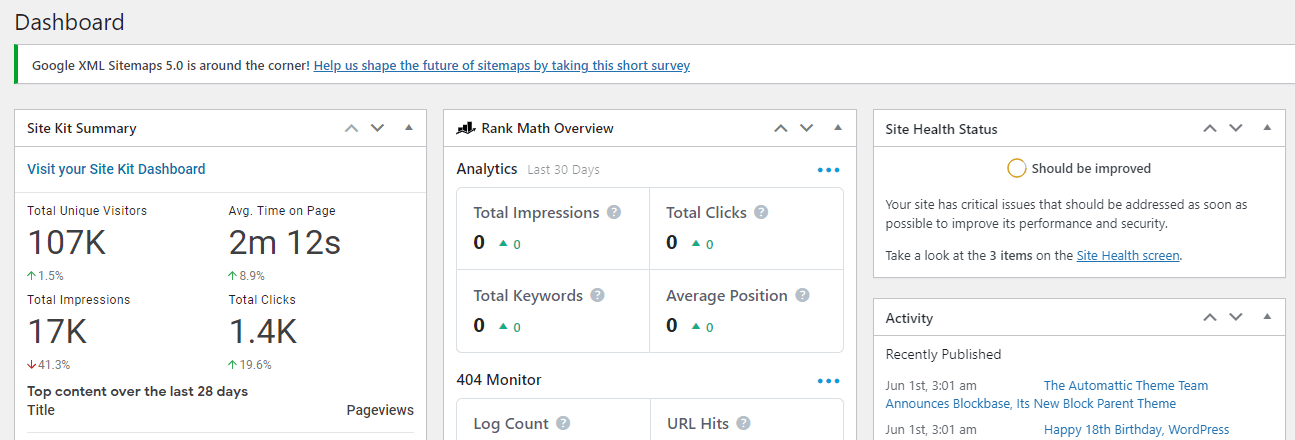Click the Last 30 Days label
The width and height of the screenshot is (1295, 440).
point(563,170)
